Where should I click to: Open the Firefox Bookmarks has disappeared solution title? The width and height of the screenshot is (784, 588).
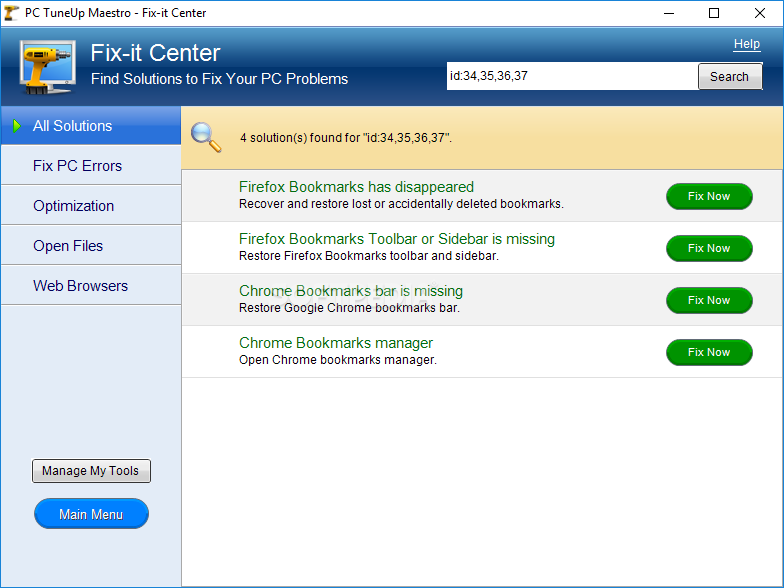356,187
